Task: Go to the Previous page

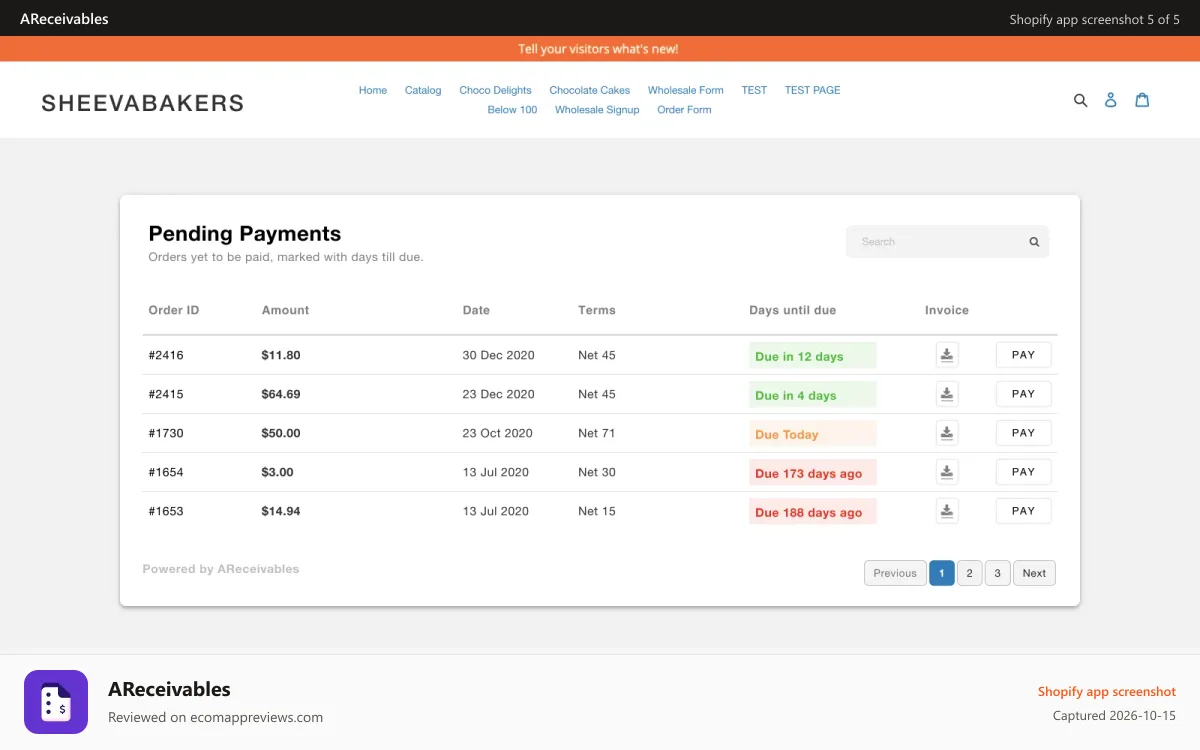Action: [x=895, y=573]
